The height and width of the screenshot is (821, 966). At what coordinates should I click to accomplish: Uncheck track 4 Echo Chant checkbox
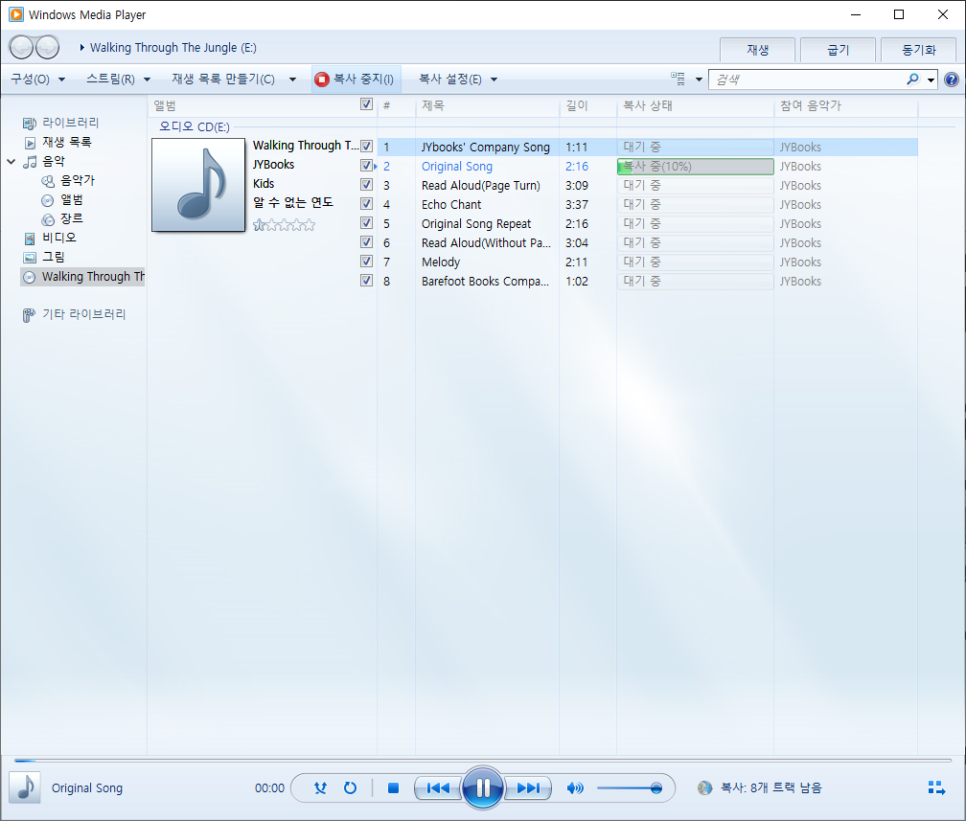[367, 204]
